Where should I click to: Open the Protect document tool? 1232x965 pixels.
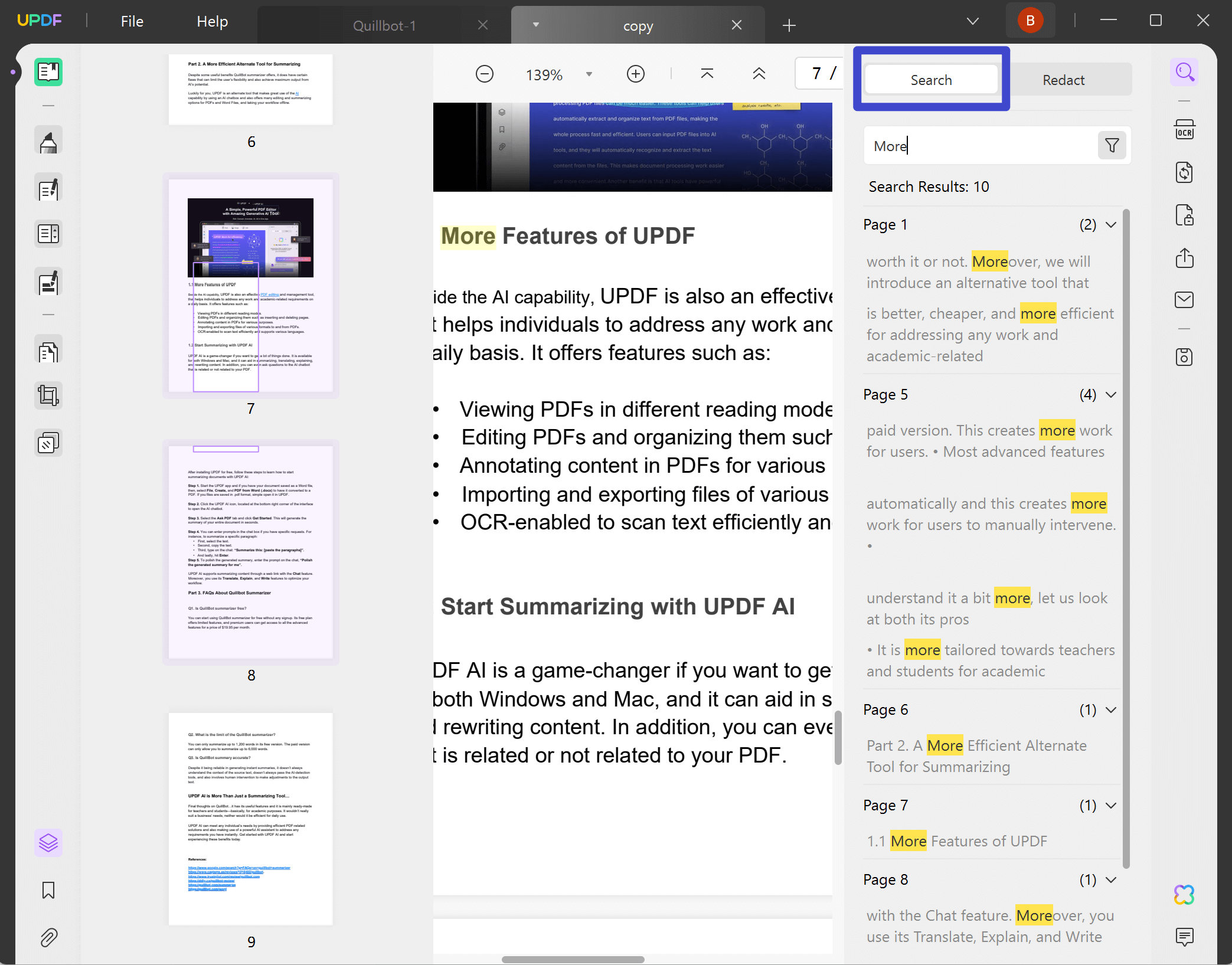click(x=1184, y=215)
